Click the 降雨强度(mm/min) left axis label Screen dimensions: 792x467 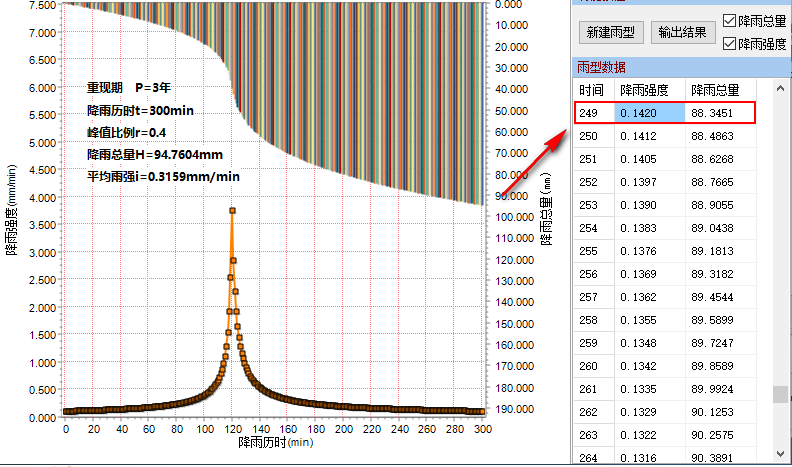[x=11, y=210]
